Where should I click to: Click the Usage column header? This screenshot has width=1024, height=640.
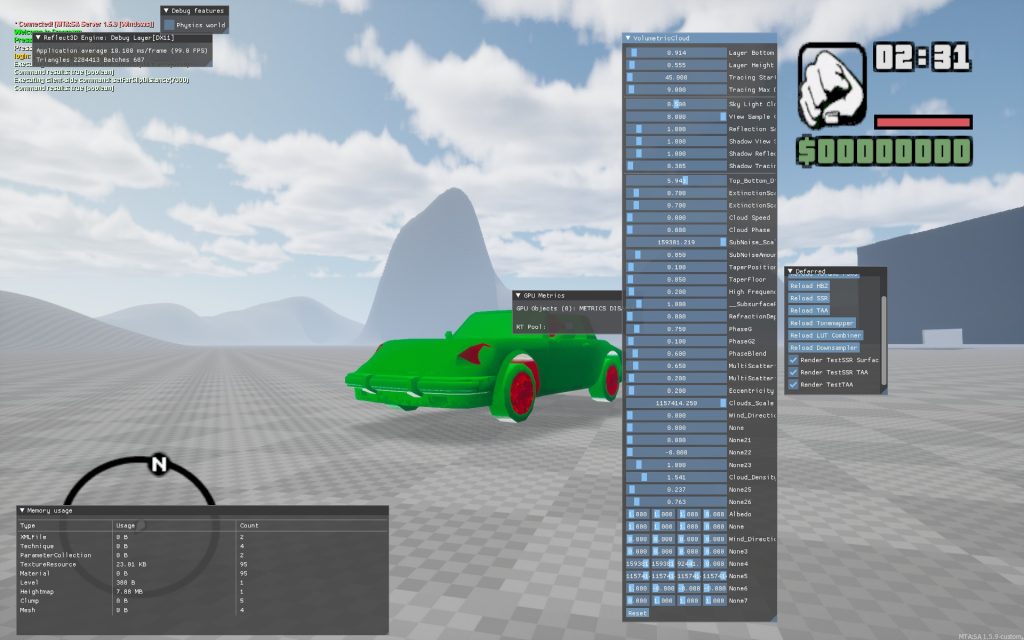click(x=126, y=524)
